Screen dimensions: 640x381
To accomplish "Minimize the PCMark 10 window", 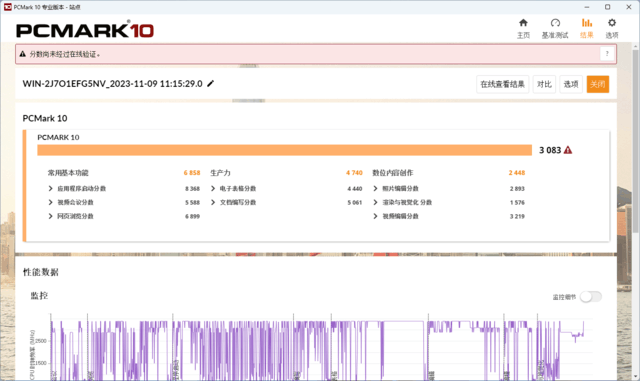I will coord(587,7).
